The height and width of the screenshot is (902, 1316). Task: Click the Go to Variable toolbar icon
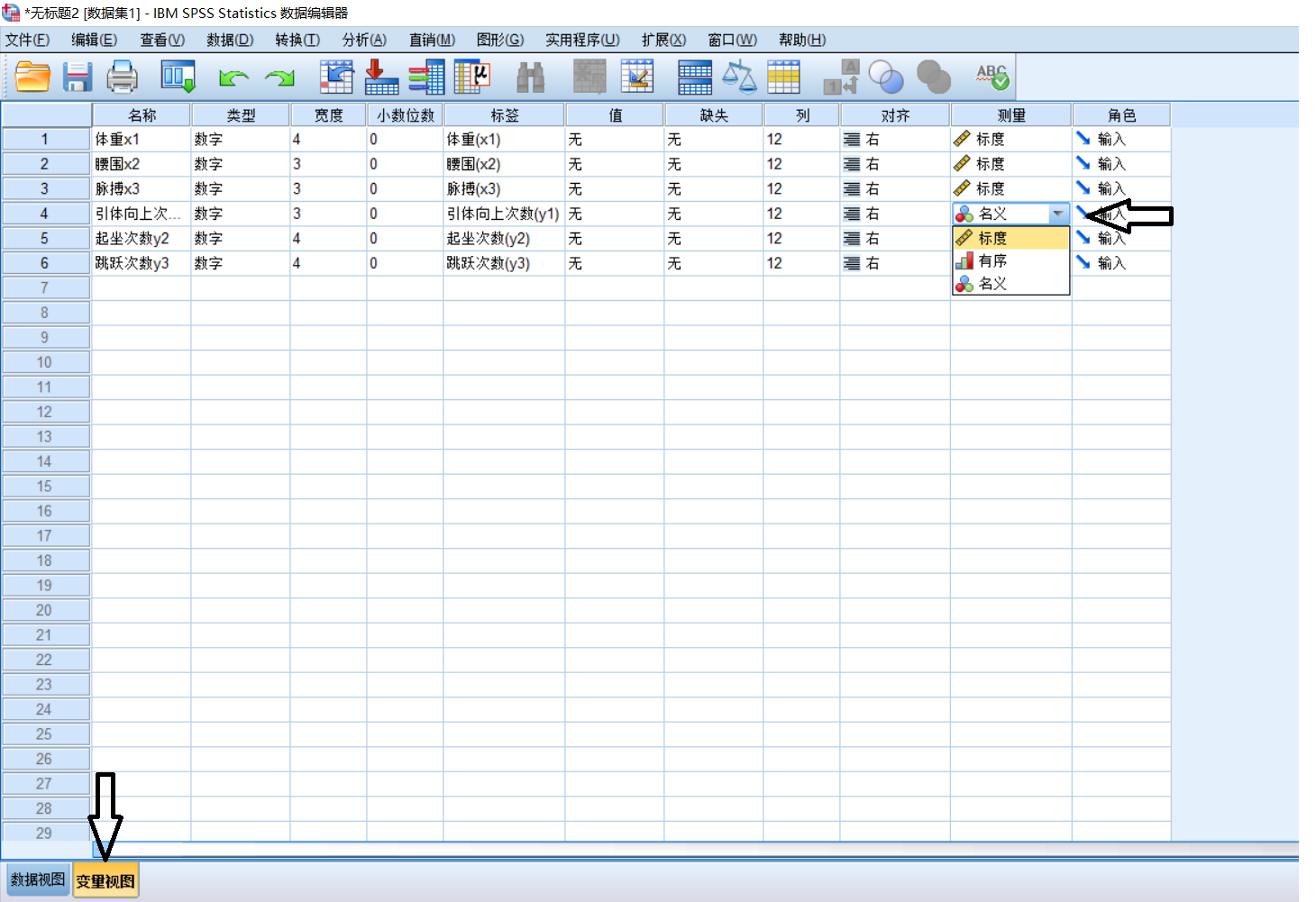point(381,77)
